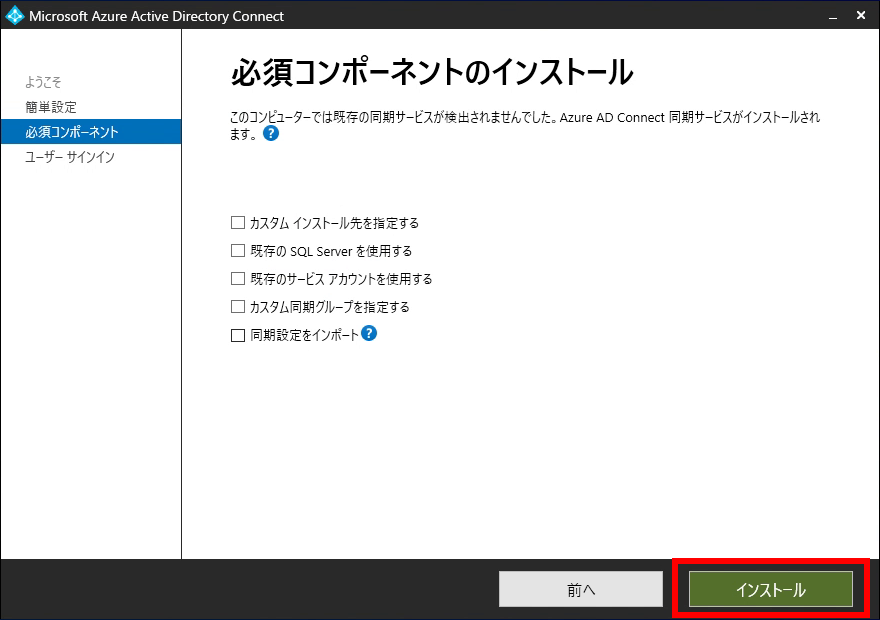Click the 必須コンポーネントのインストール heading
The width and height of the screenshot is (880, 620).
(432, 72)
